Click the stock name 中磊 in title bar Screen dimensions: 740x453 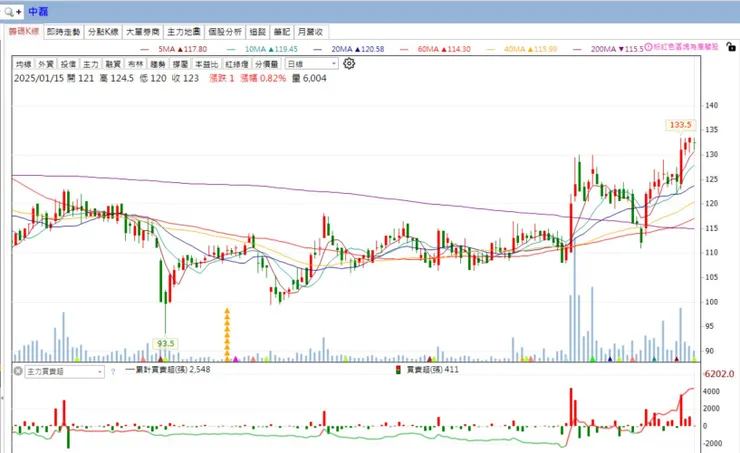38,11
